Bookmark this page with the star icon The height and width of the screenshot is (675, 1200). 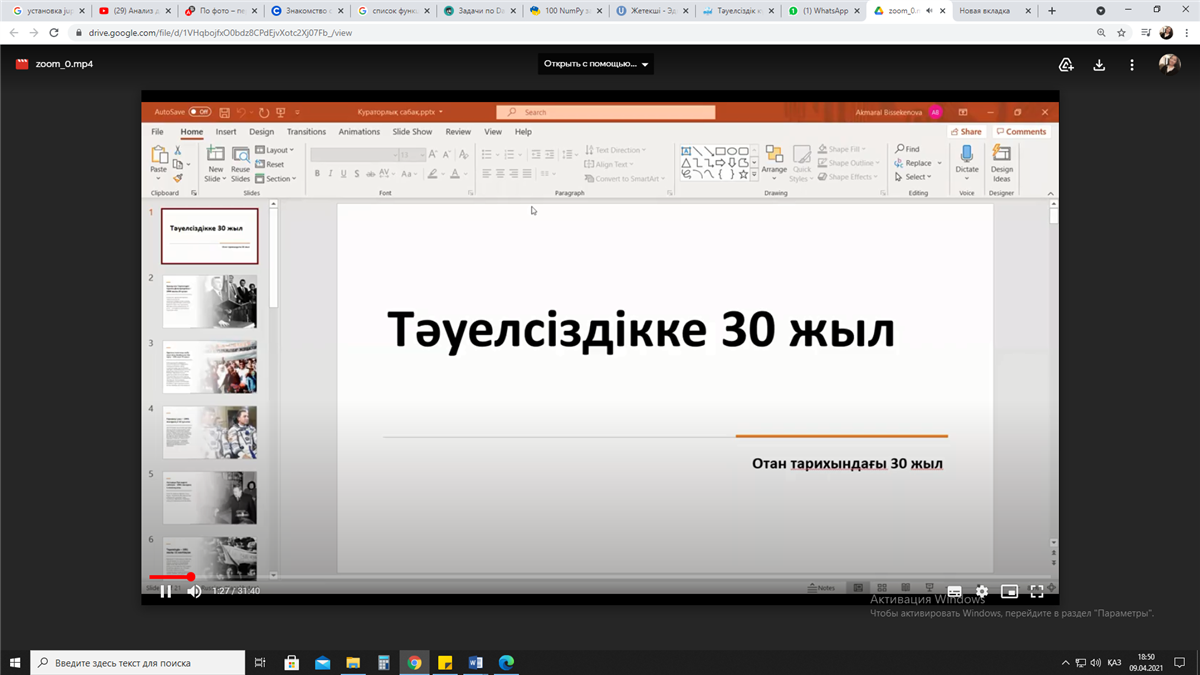[x=1121, y=33]
